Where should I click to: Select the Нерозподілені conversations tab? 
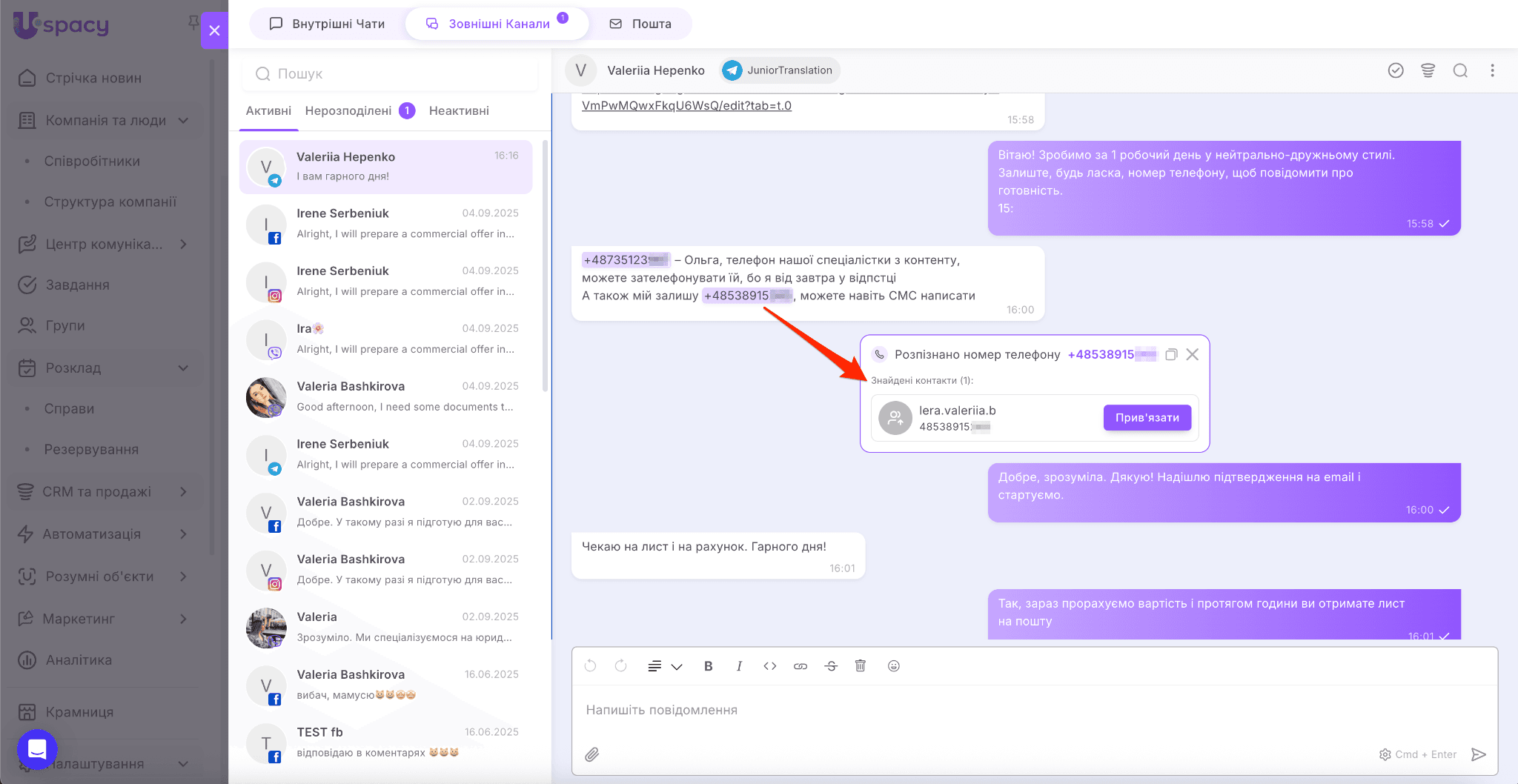359,110
